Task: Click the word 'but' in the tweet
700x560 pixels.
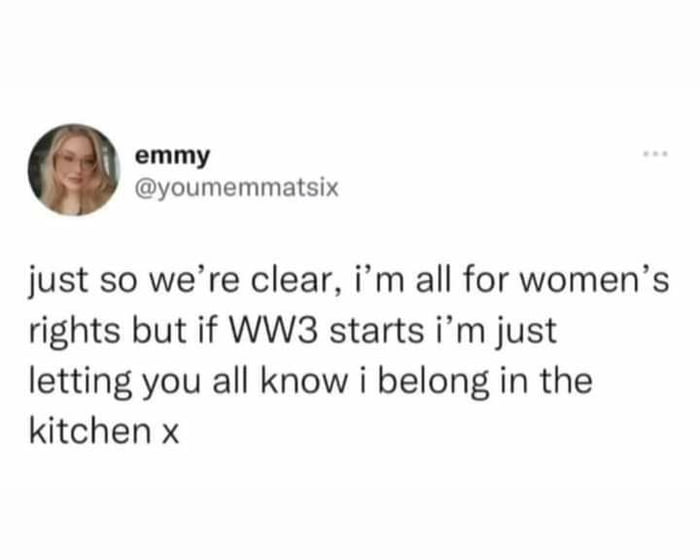Action: click(x=159, y=331)
